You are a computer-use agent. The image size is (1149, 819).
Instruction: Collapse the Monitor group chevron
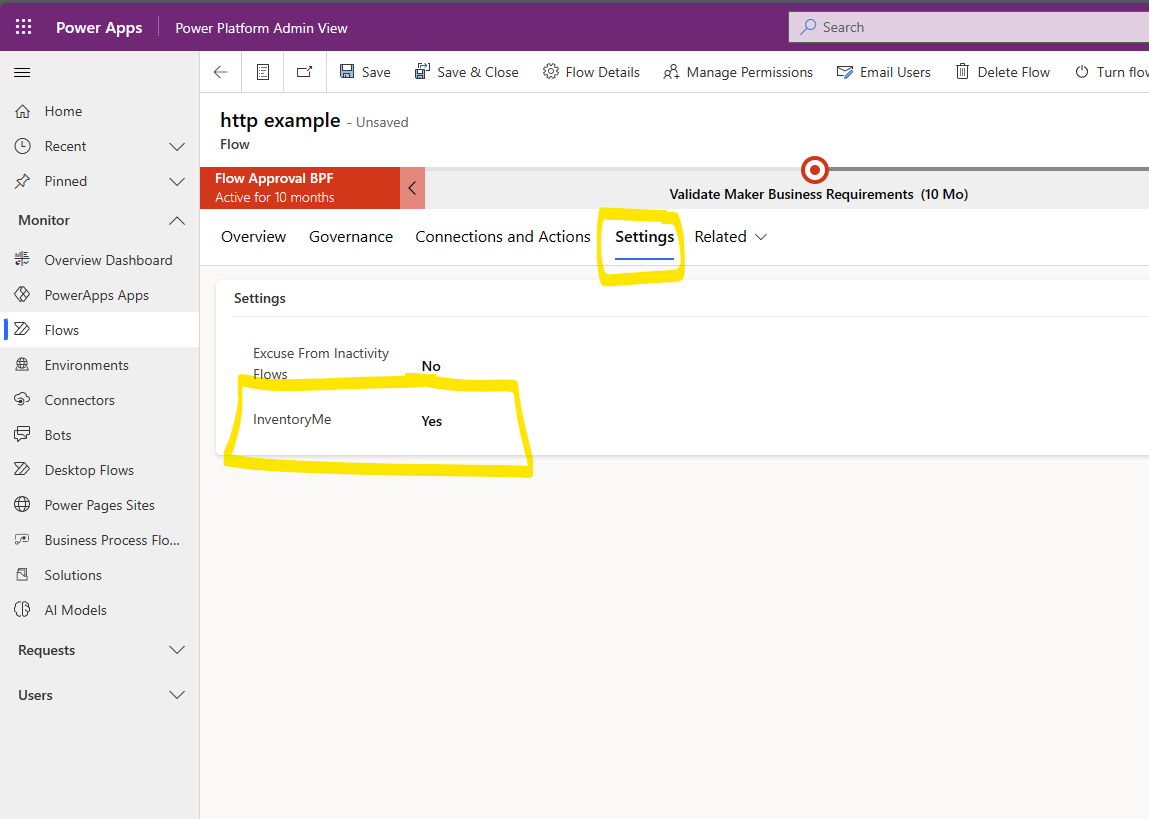point(177,220)
